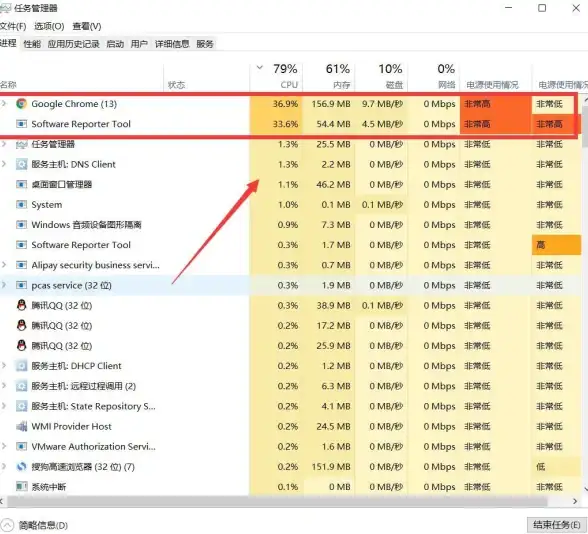The height and width of the screenshot is (534, 588).
Task: Click QQ penguin icon on the 17.2 MB row
Action: 21,326
